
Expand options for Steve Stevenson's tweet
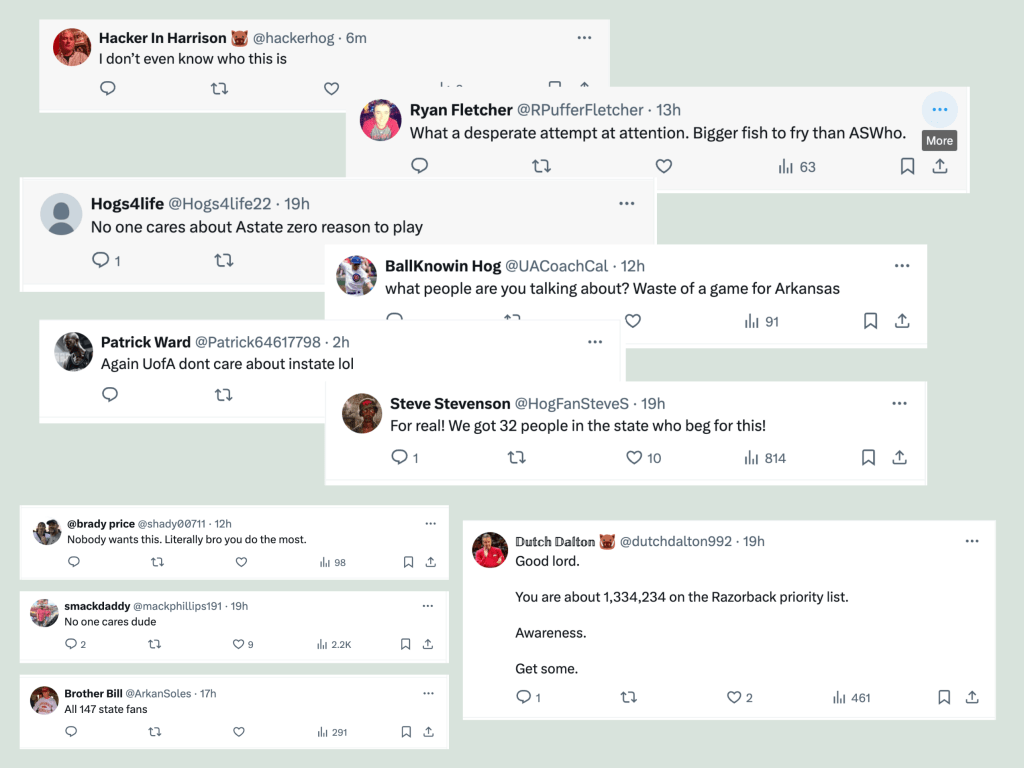[899, 403]
